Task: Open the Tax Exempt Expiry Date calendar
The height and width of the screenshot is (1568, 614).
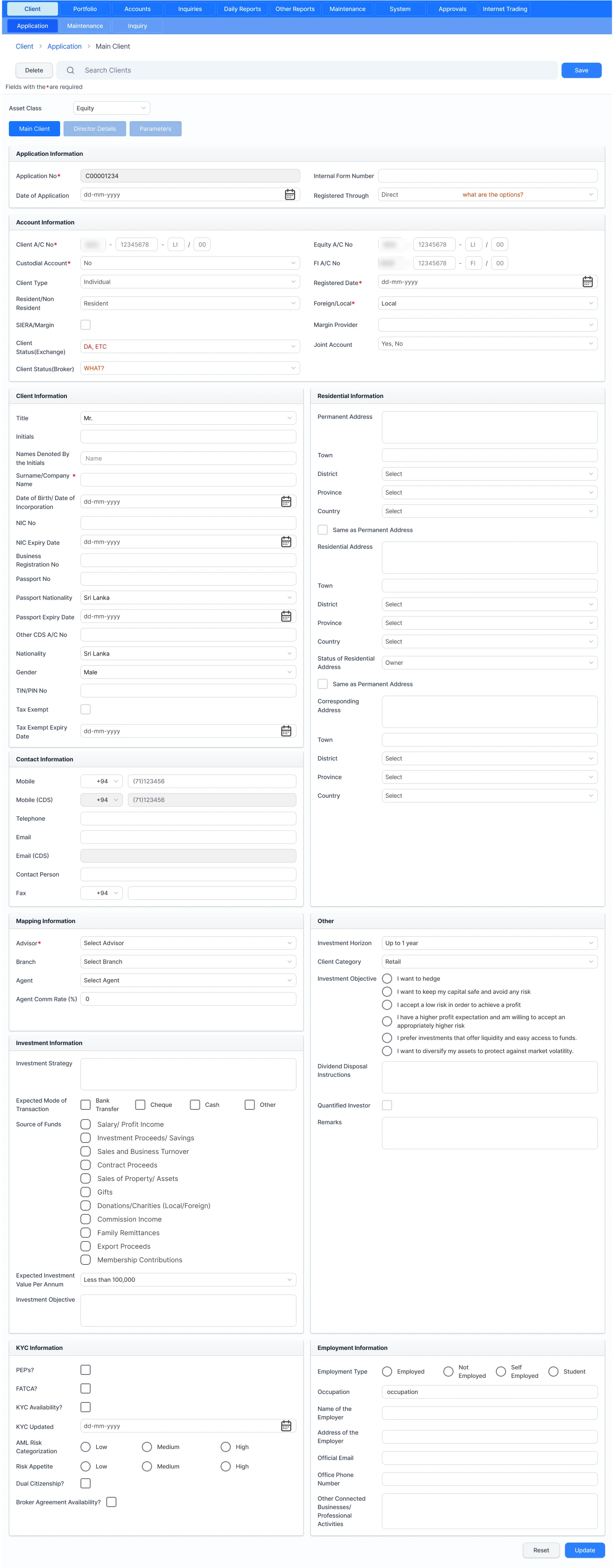Action: pyautogui.click(x=286, y=731)
